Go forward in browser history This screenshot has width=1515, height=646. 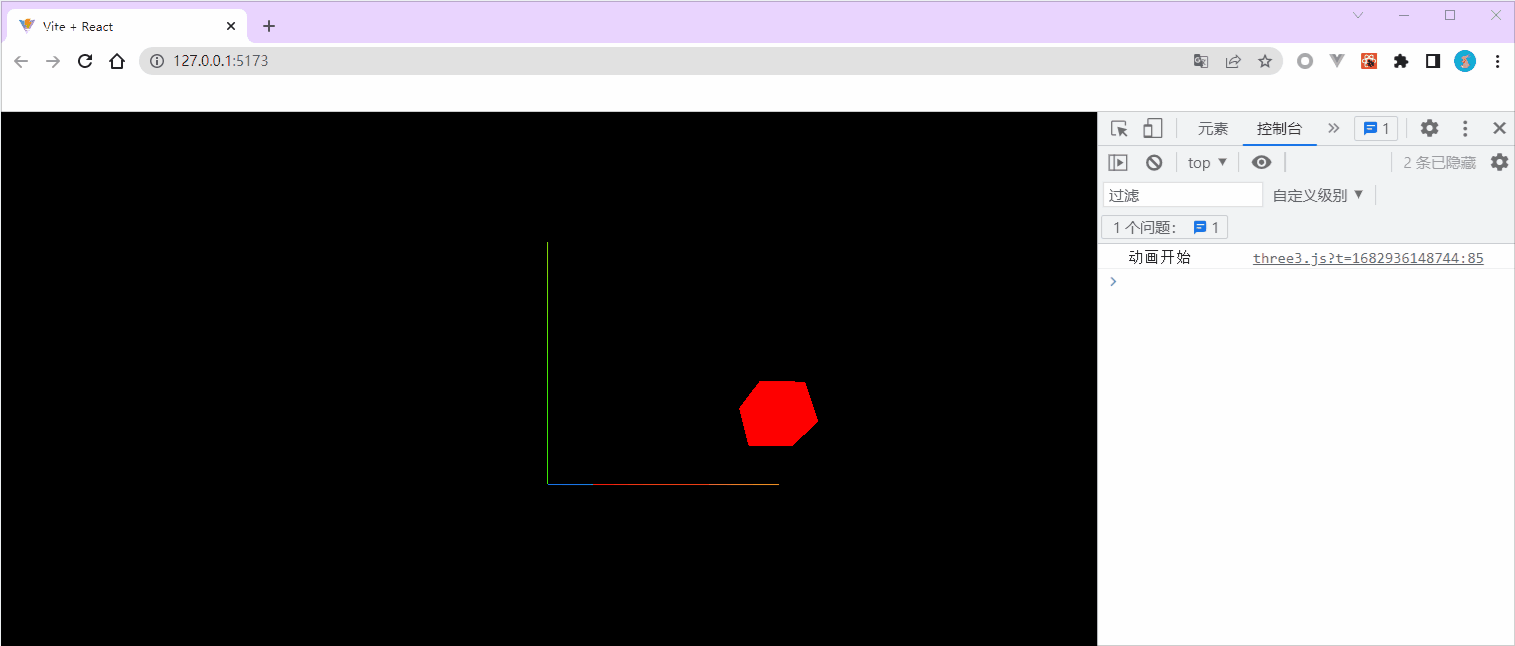point(53,61)
